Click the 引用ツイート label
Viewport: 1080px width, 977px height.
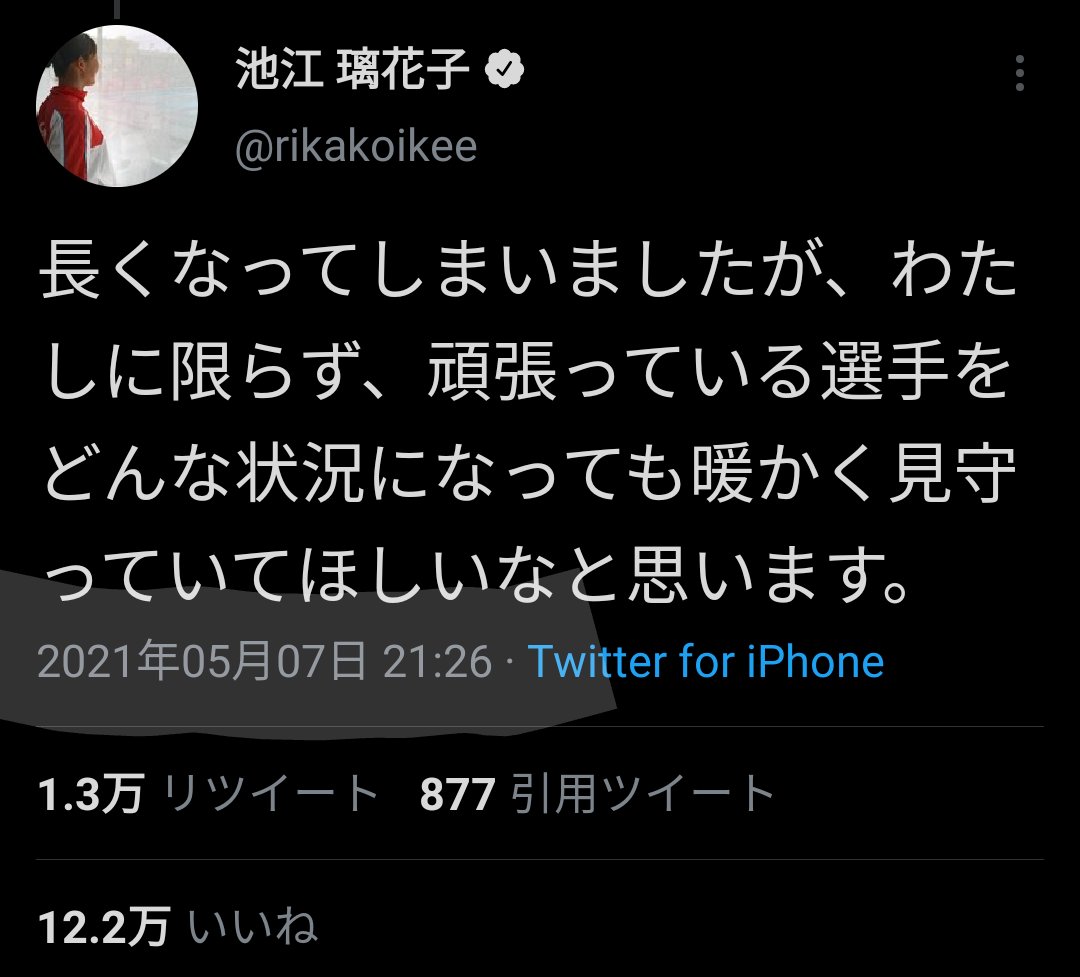click(643, 793)
